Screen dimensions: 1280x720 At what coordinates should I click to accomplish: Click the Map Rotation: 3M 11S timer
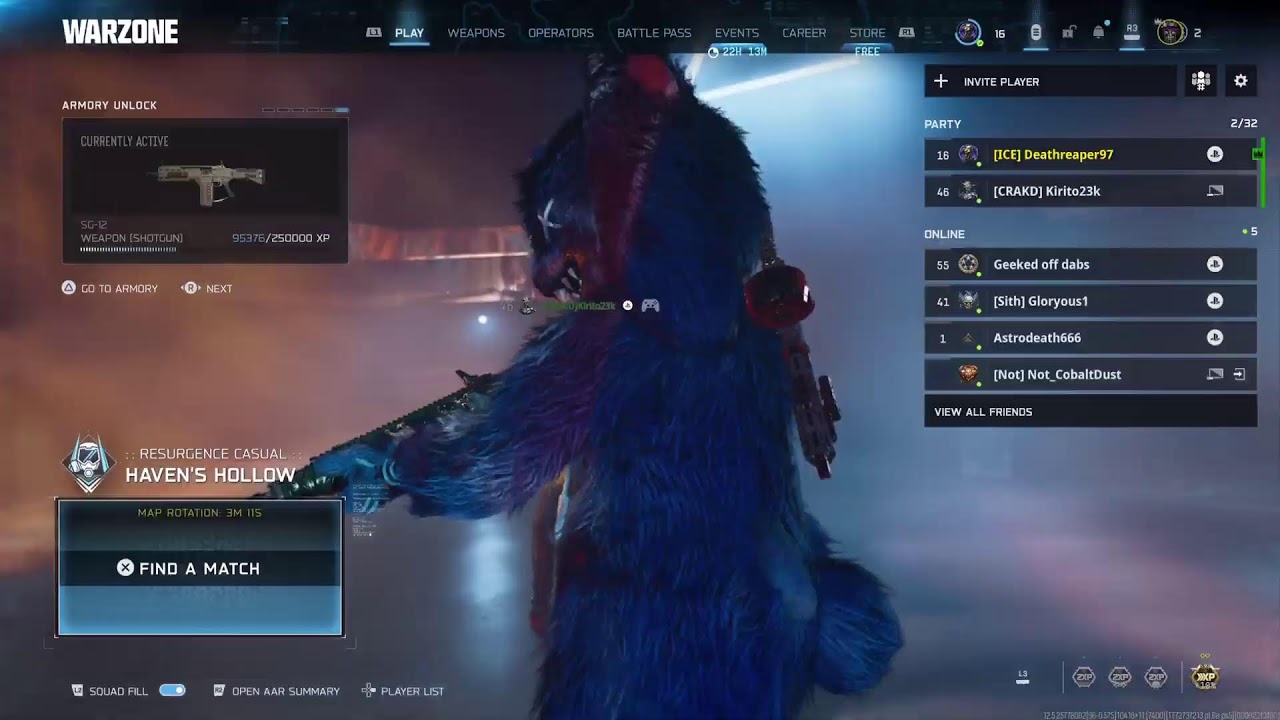click(200, 513)
